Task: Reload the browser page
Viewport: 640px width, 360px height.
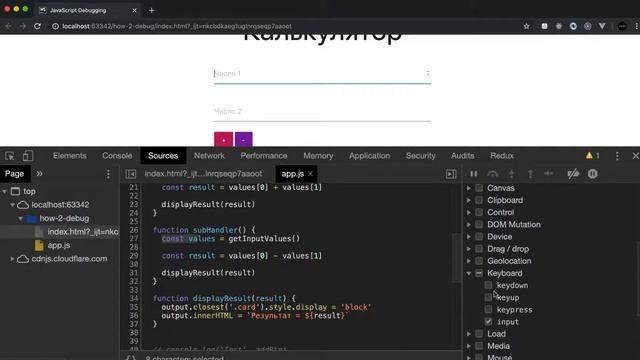Action: (37, 26)
